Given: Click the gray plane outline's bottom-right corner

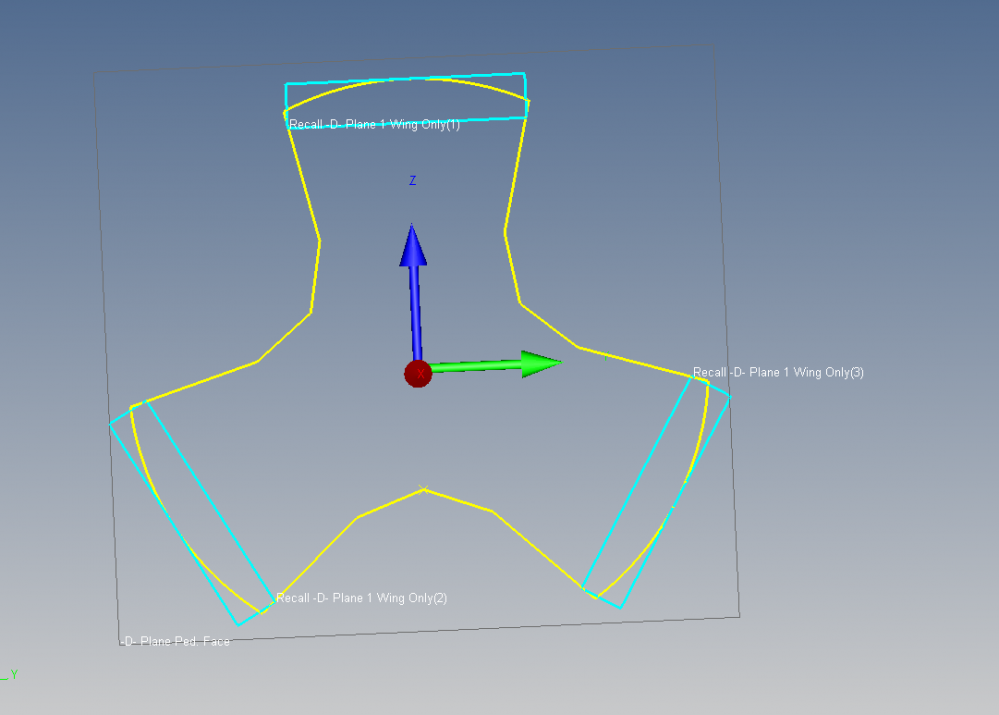Looking at the screenshot, I should click(x=740, y=616).
